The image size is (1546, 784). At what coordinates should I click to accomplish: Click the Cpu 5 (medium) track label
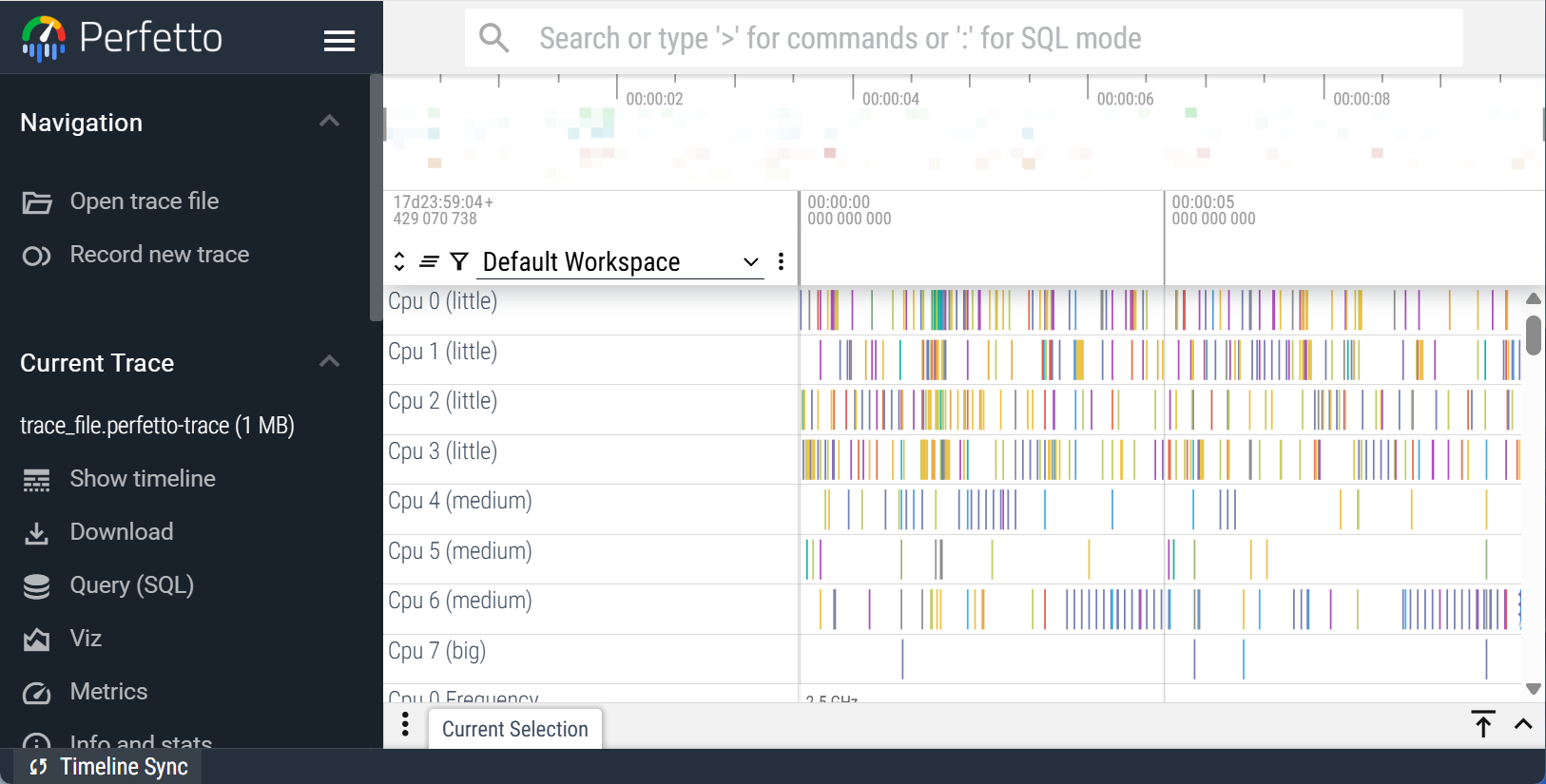pos(460,551)
